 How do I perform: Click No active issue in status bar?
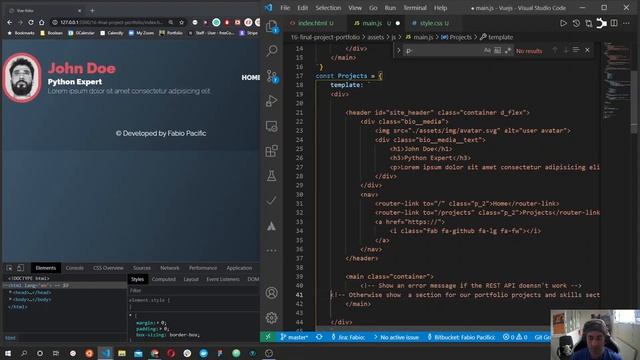[x=396, y=337]
